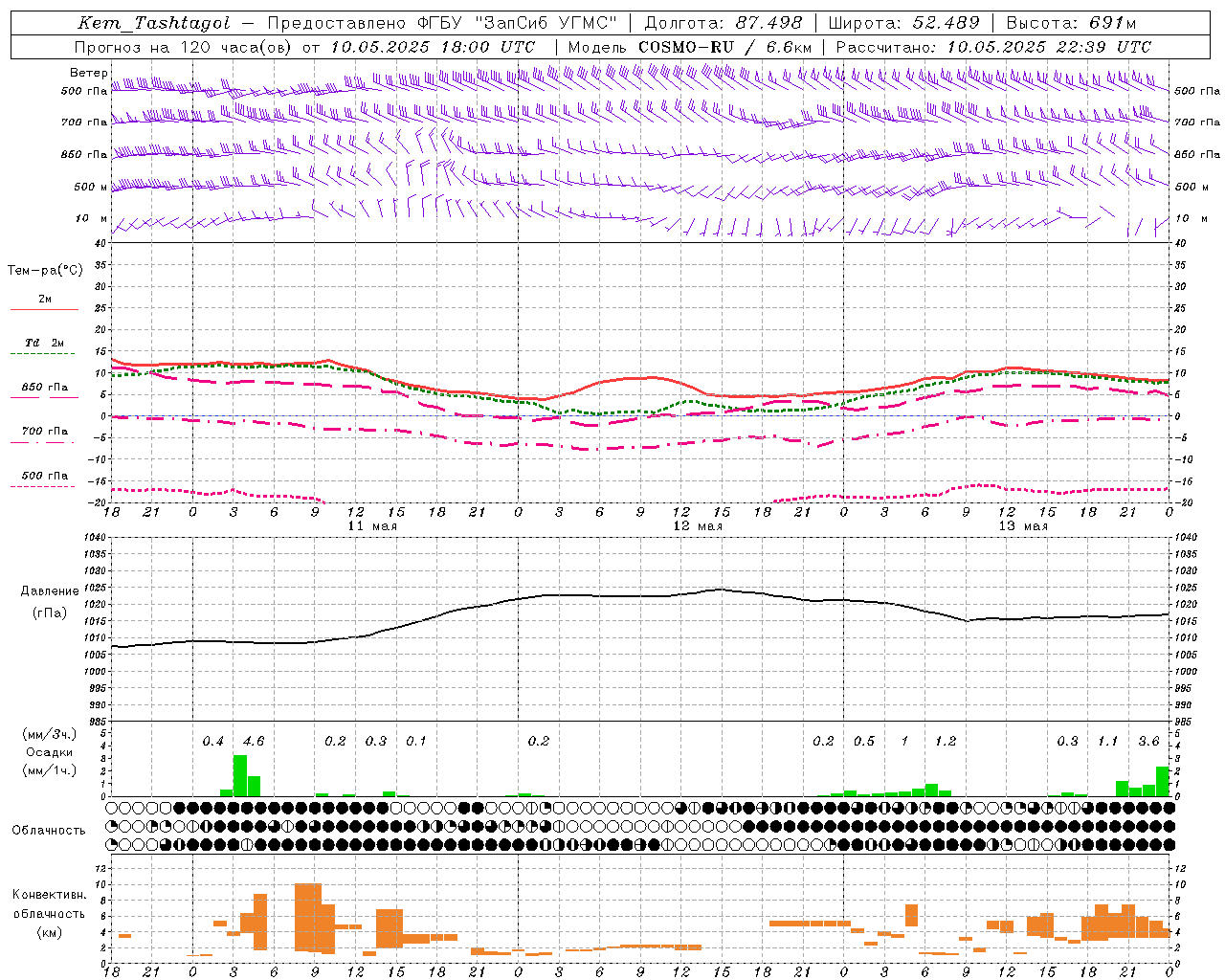Viewport: 1225px width, 980px height.
Task: Click the "Конвективн." convective label
Action: click(50, 895)
